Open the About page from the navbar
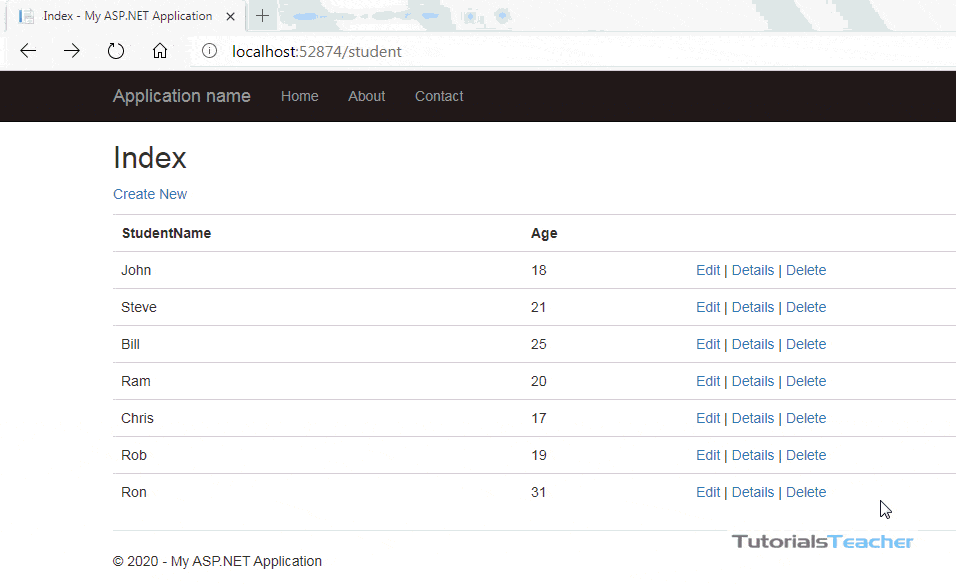Viewport: 956px width, 584px height. pyautogui.click(x=366, y=96)
